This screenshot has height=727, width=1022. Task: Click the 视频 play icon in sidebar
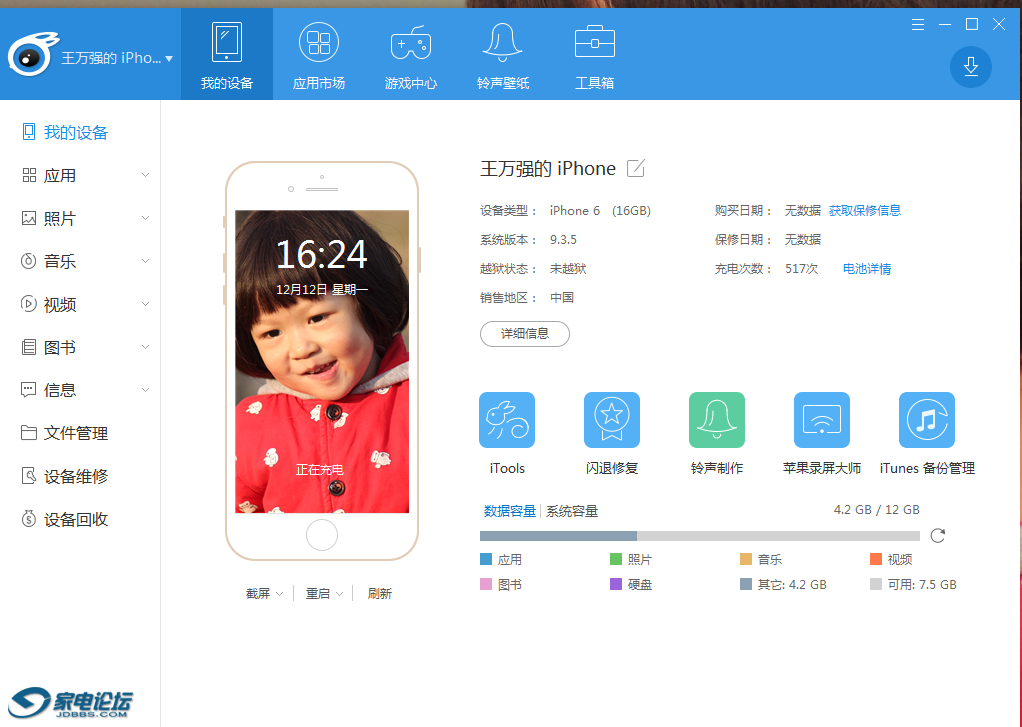[x=29, y=304]
